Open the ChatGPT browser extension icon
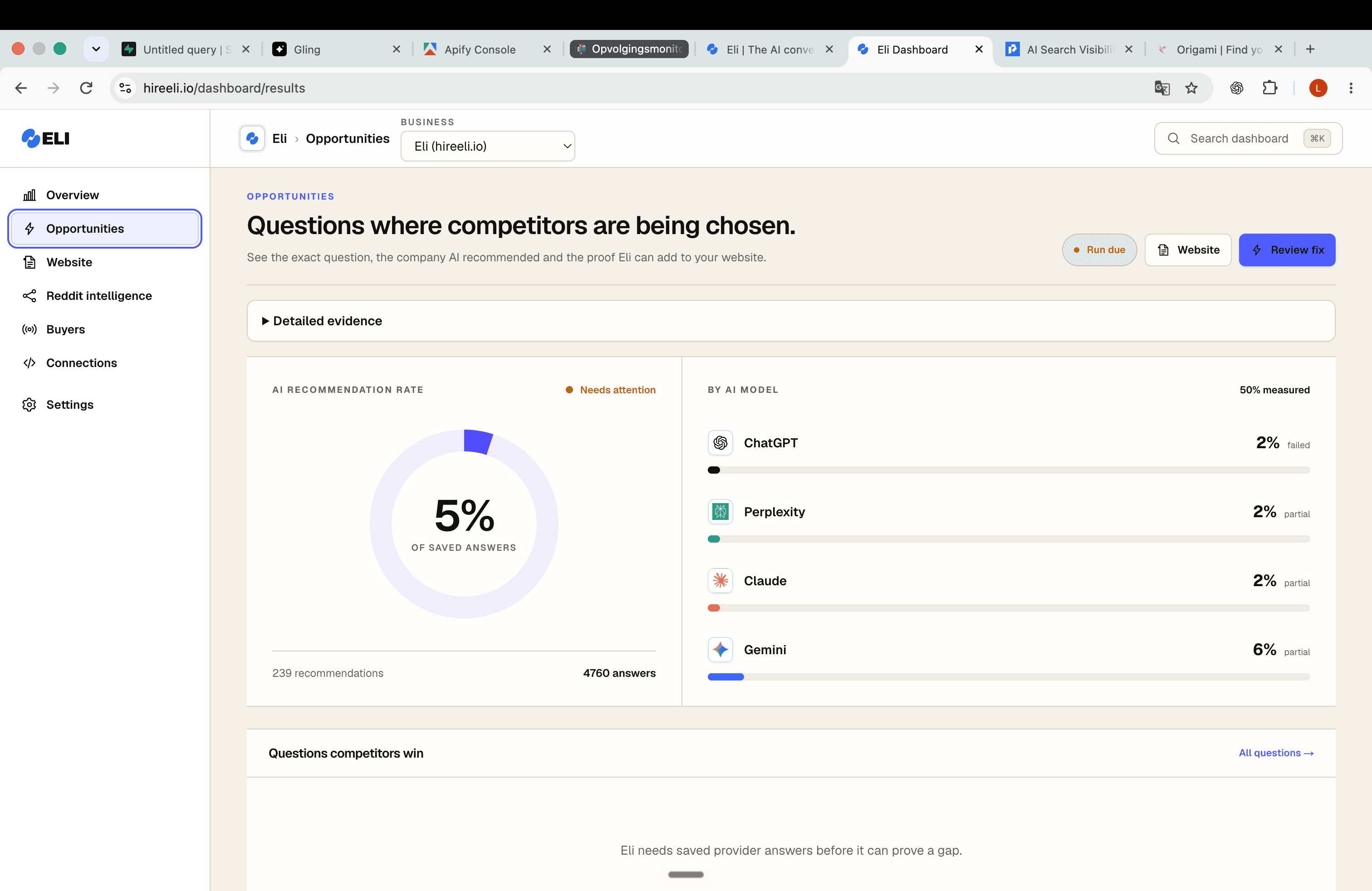This screenshot has width=1372, height=891. pyautogui.click(x=1236, y=88)
